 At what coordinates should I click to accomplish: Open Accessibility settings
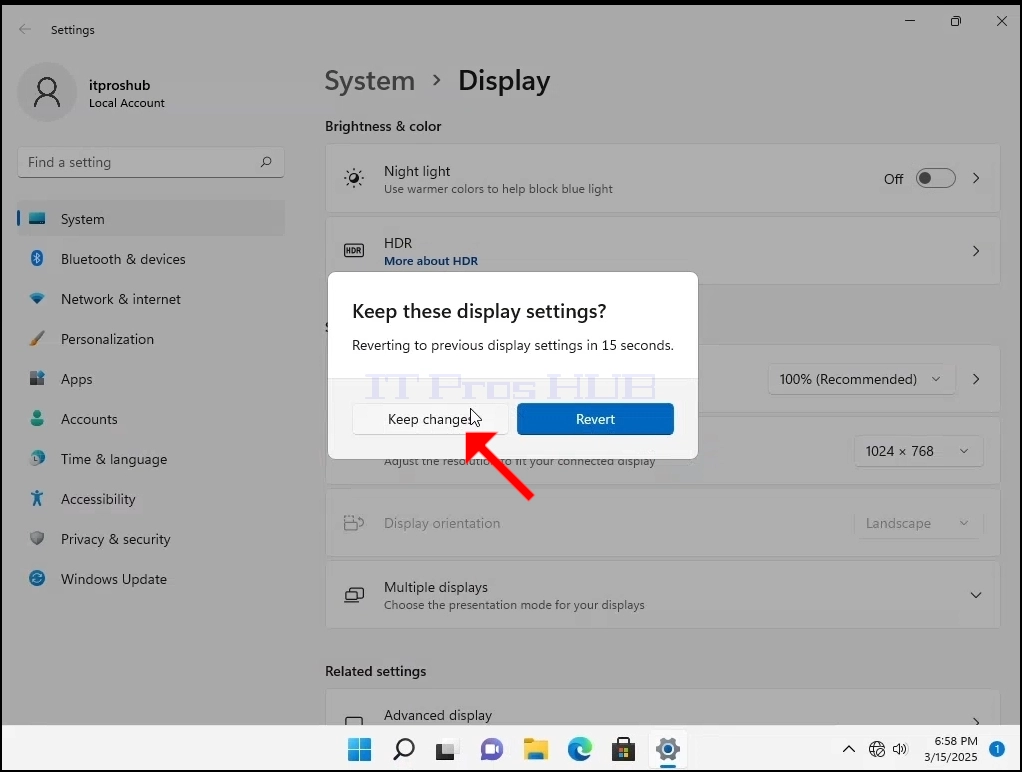click(x=151, y=499)
